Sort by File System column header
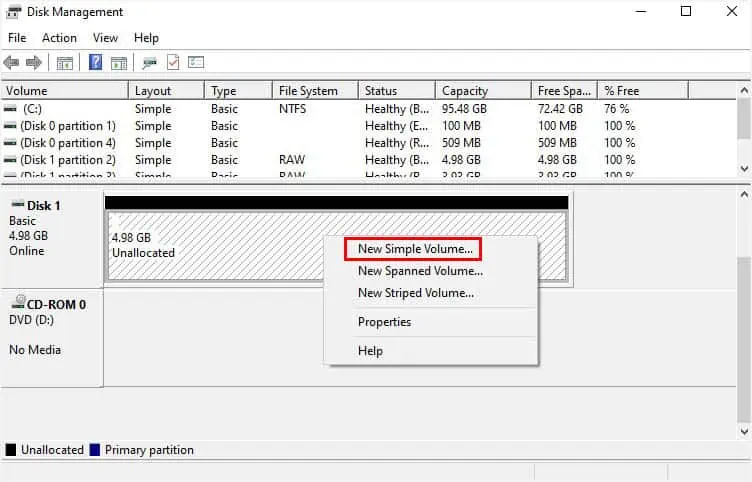 click(309, 91)
